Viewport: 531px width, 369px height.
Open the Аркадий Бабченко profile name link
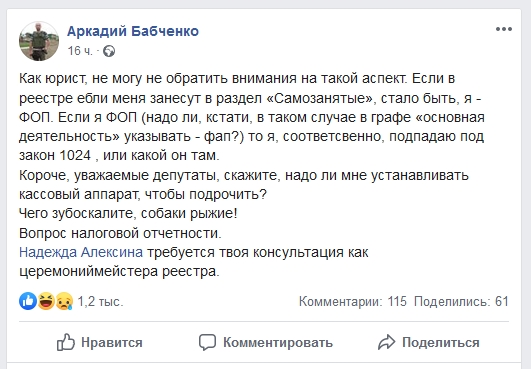click(133, 31)
